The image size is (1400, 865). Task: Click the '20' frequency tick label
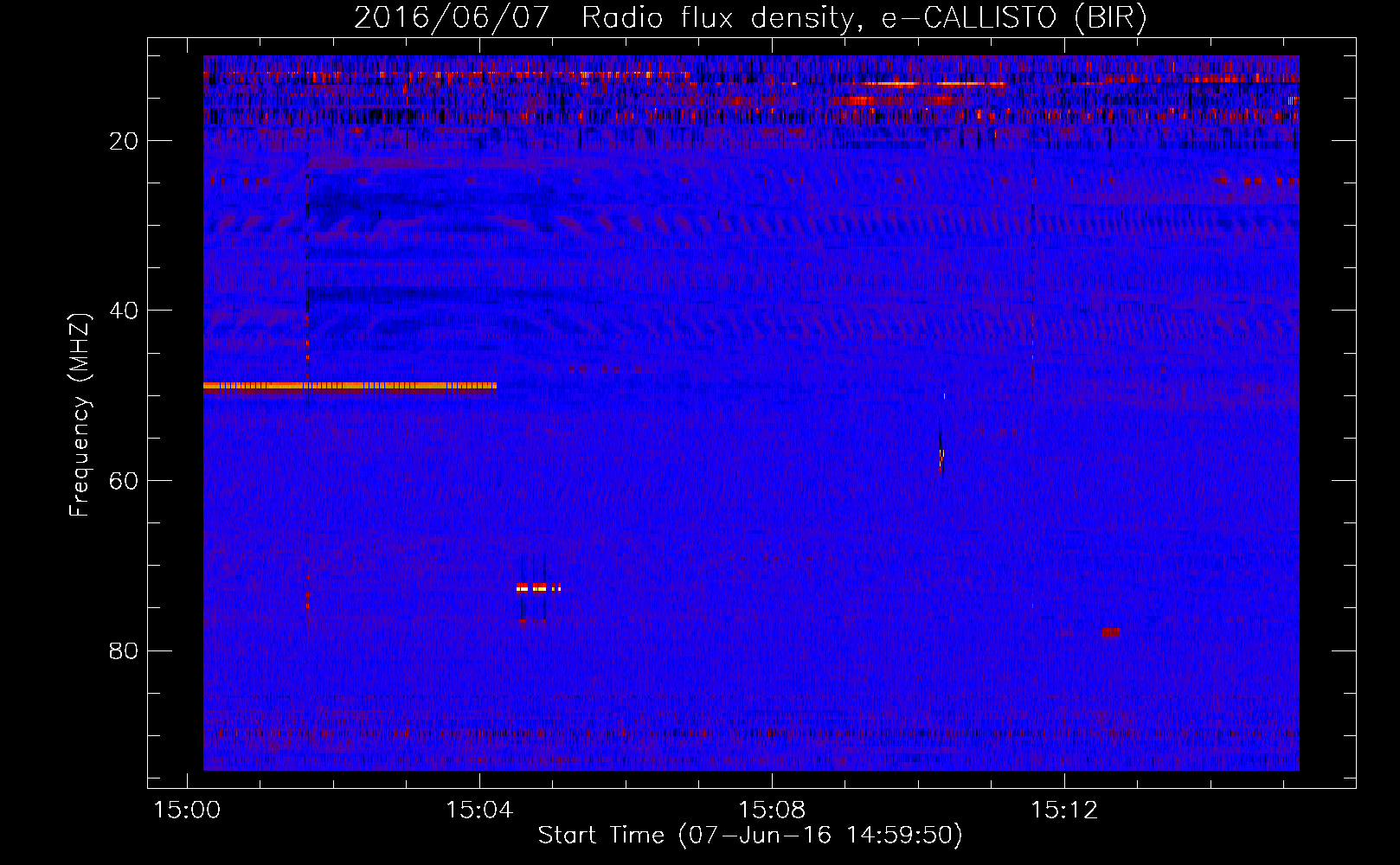(125, 141)
